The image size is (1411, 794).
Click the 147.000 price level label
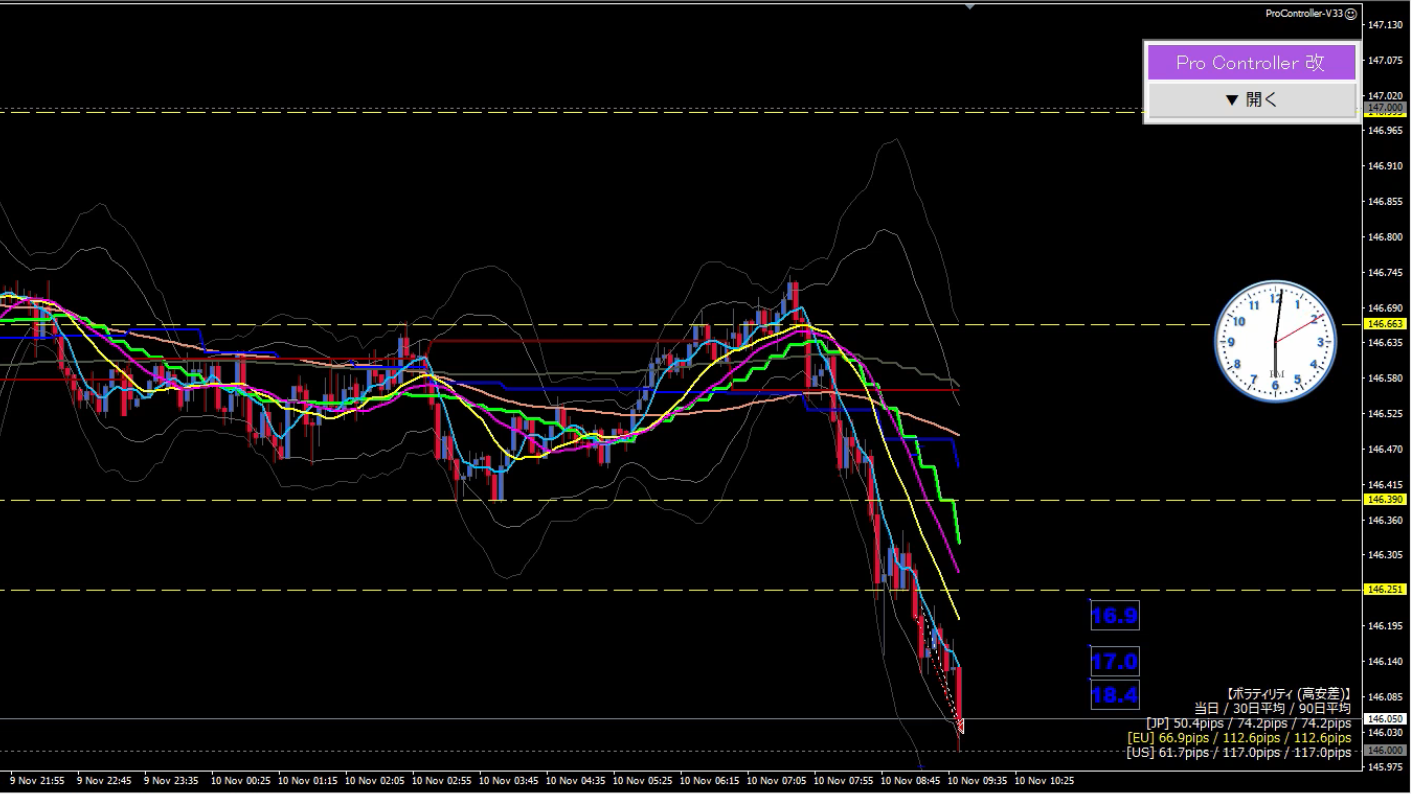click(x=1386, y=107)
